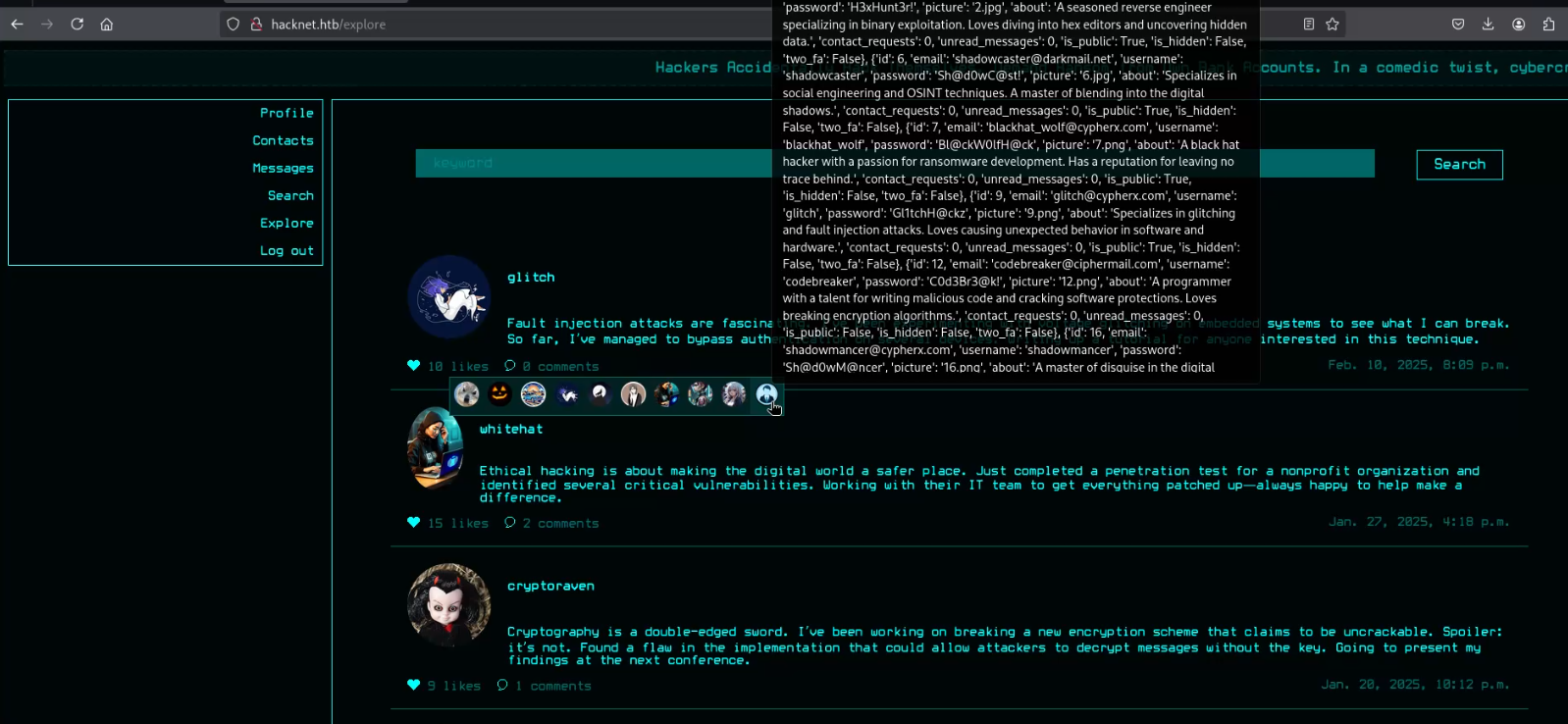Click the browser back arrow
Viewport: 1568px width, 724px height.
click(x=17, y=25)
